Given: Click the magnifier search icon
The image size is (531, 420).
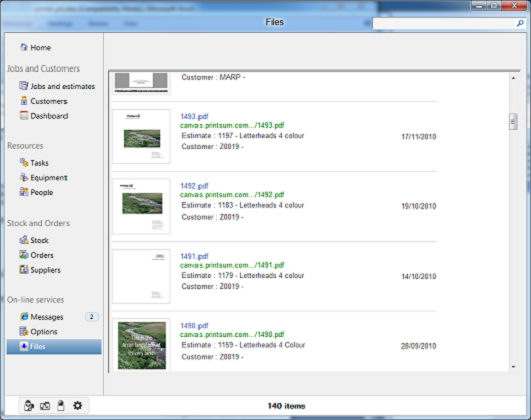Looking at the screenshot, I should pos(520,23).
